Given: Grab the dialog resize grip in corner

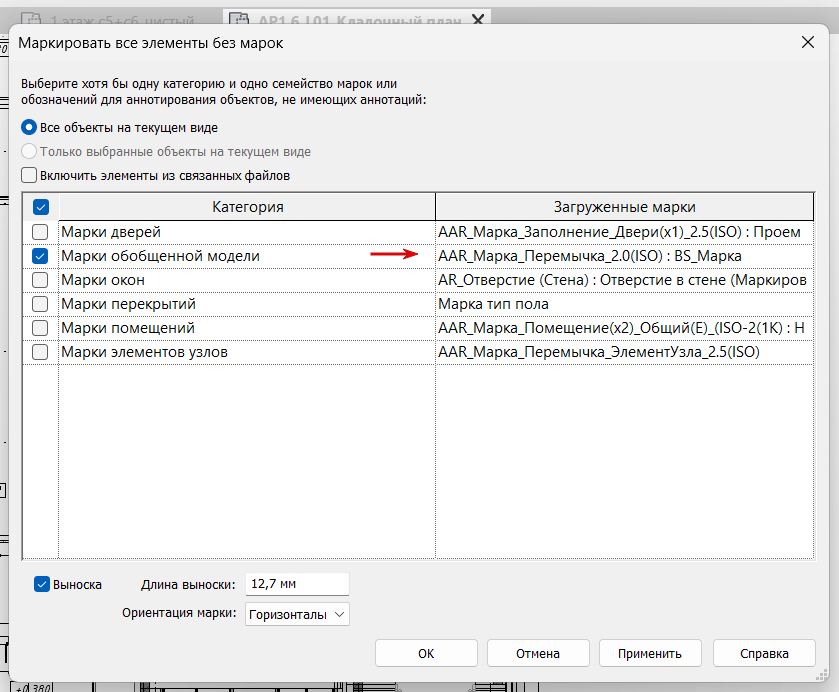Looking at the screenshot, I should point(821,675).
